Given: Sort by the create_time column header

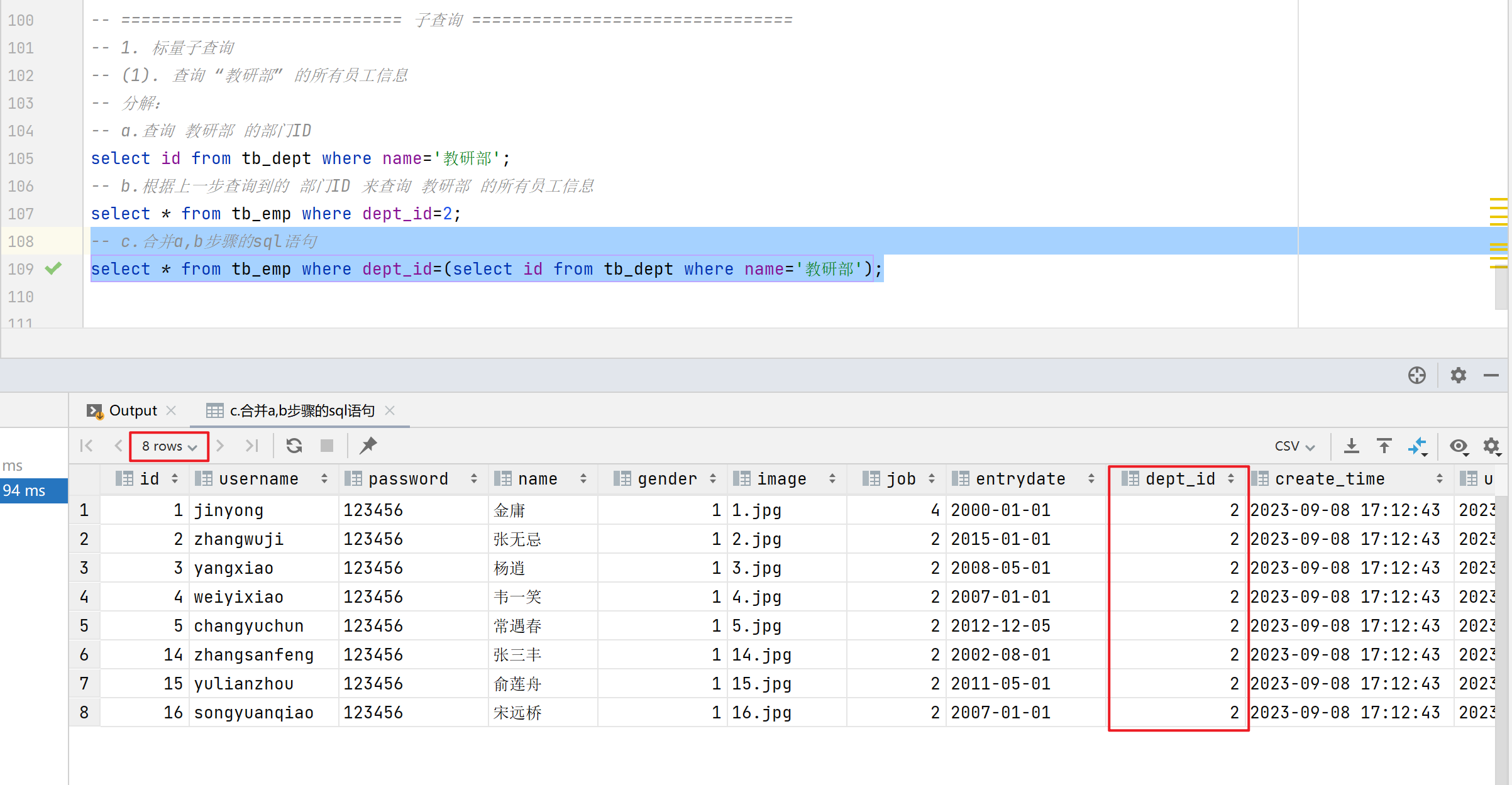Looking at the screenshot, I should pyautogui.click(x=1350, y=479).
